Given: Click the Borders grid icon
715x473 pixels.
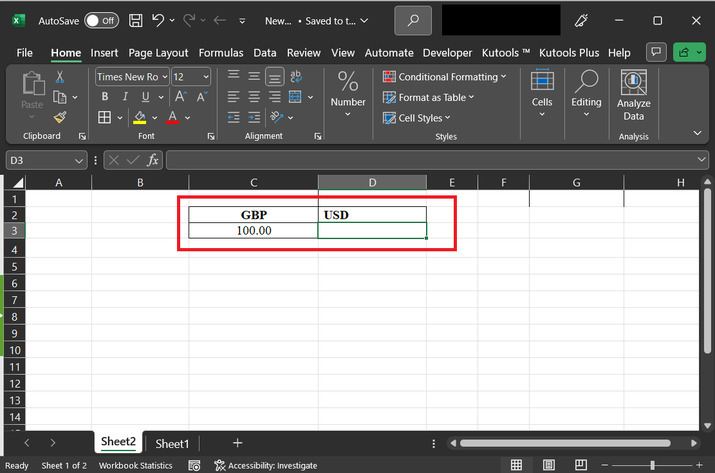Looking at the screenshot, I should [104, 117].
